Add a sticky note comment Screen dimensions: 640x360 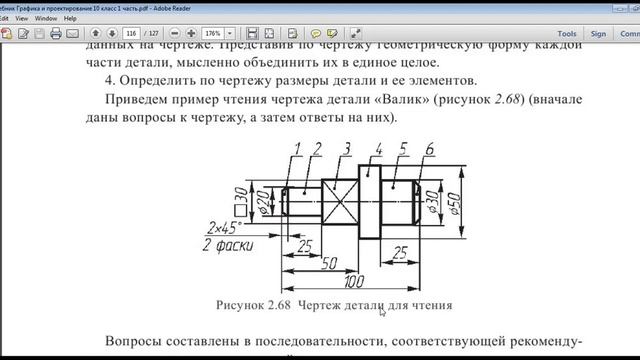(316, 33)
